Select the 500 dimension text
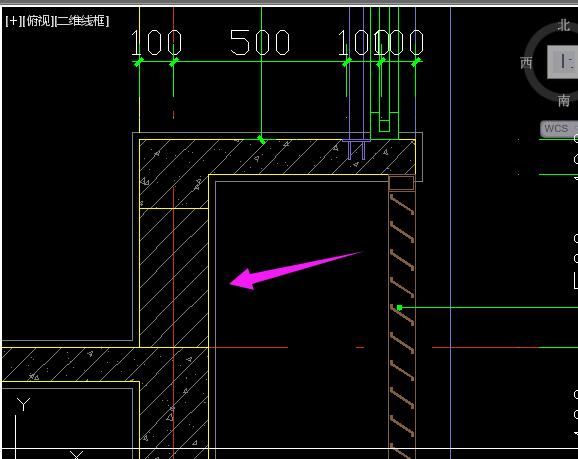 [x=260, y=42]
